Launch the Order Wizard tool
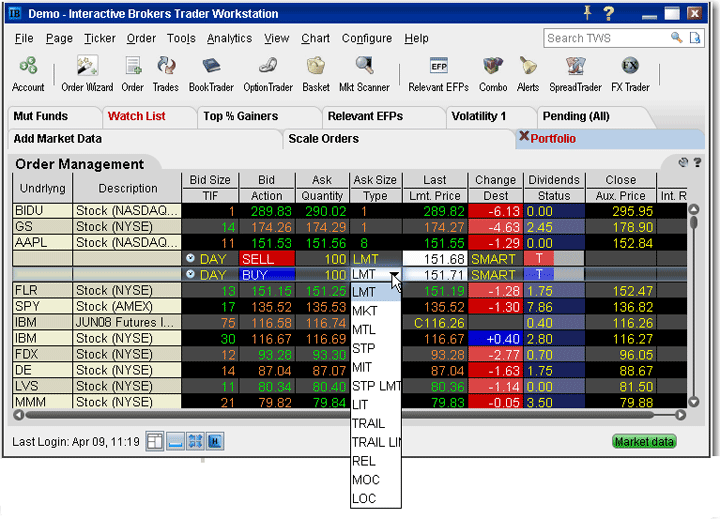The width and height of the screenshot is (720, 519). coord(87,74)
